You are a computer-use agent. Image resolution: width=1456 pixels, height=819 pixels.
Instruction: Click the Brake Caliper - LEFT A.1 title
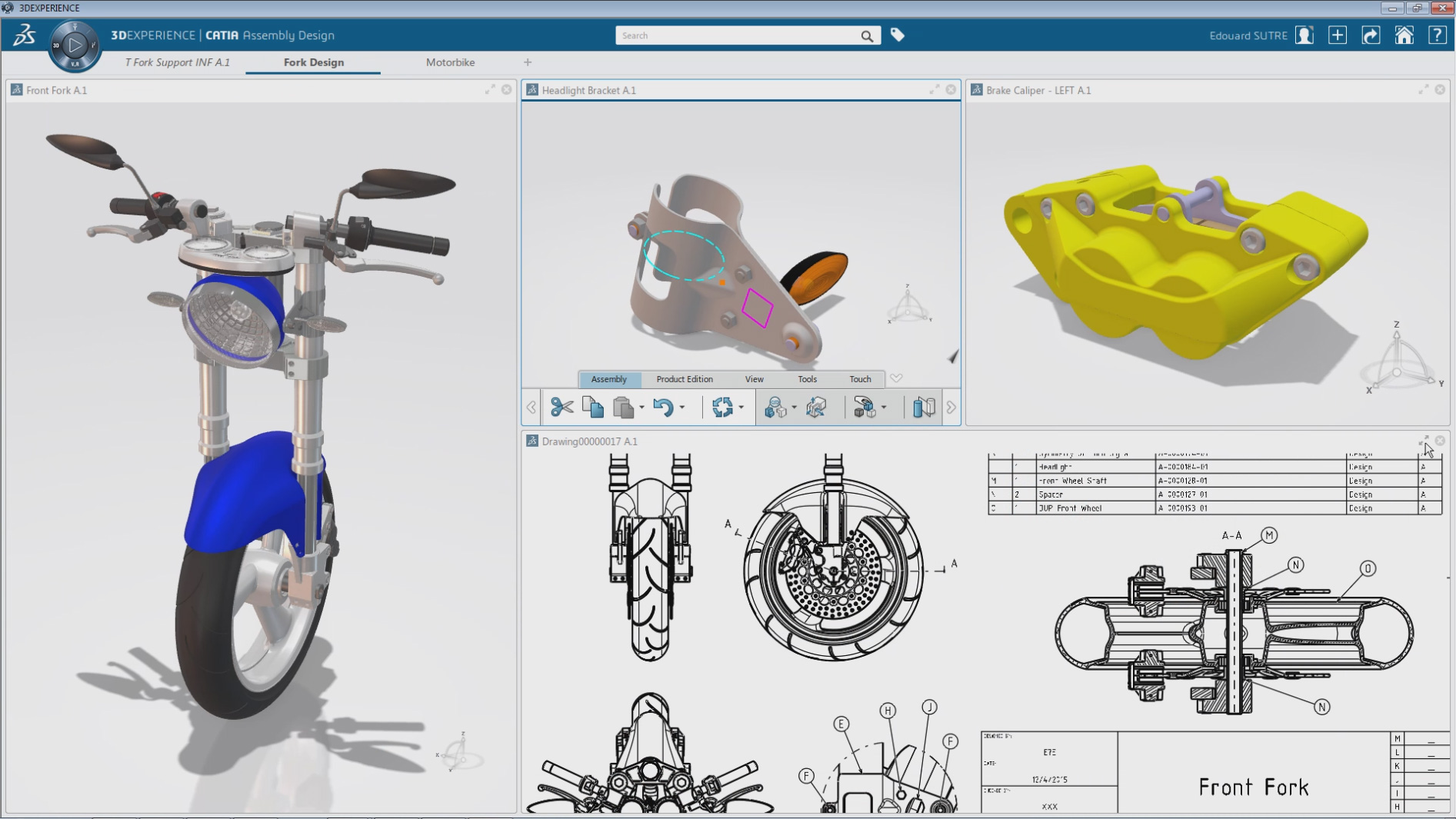coord(1038,90)
